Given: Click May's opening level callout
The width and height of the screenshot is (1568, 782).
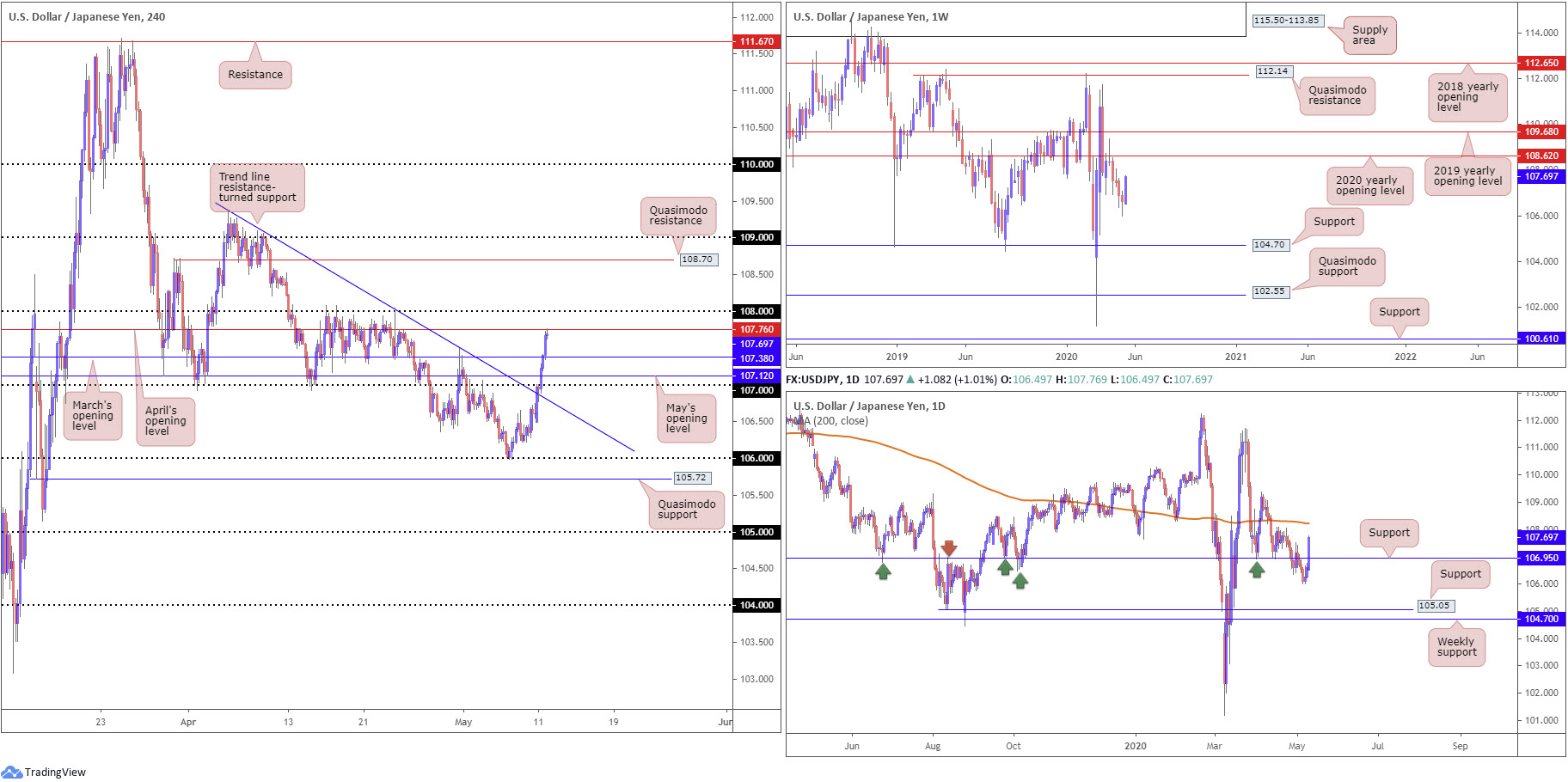Looking at the screenshot, I should point(686,418).
